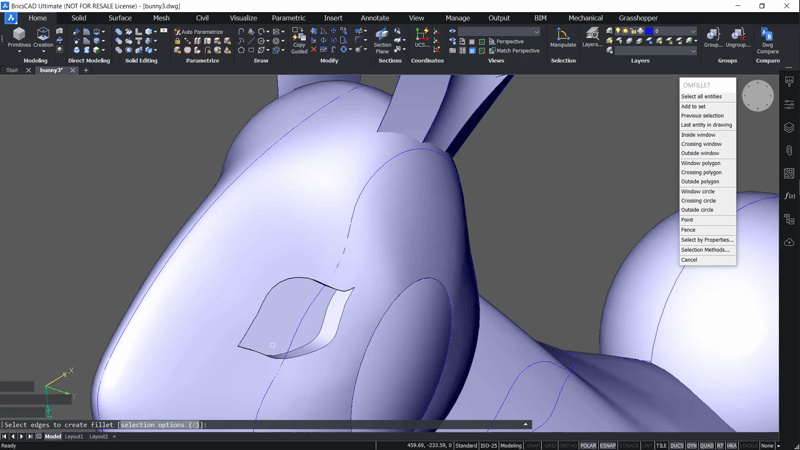Open the layers stack icon in right sidebar
800x450 pixels.
[x=789, y=128]
